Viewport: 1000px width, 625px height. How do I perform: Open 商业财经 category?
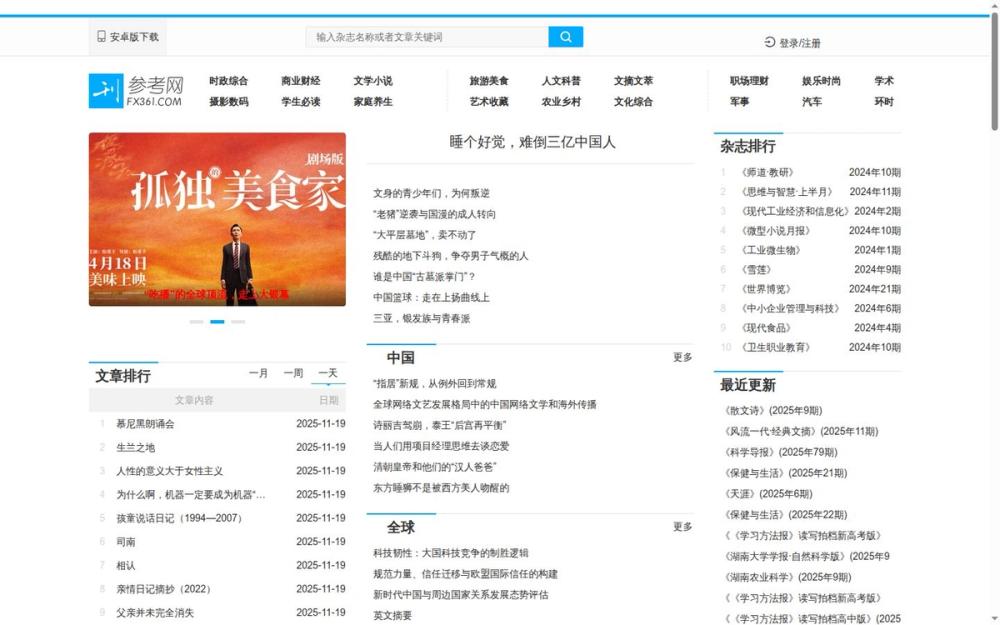point(300,81)
